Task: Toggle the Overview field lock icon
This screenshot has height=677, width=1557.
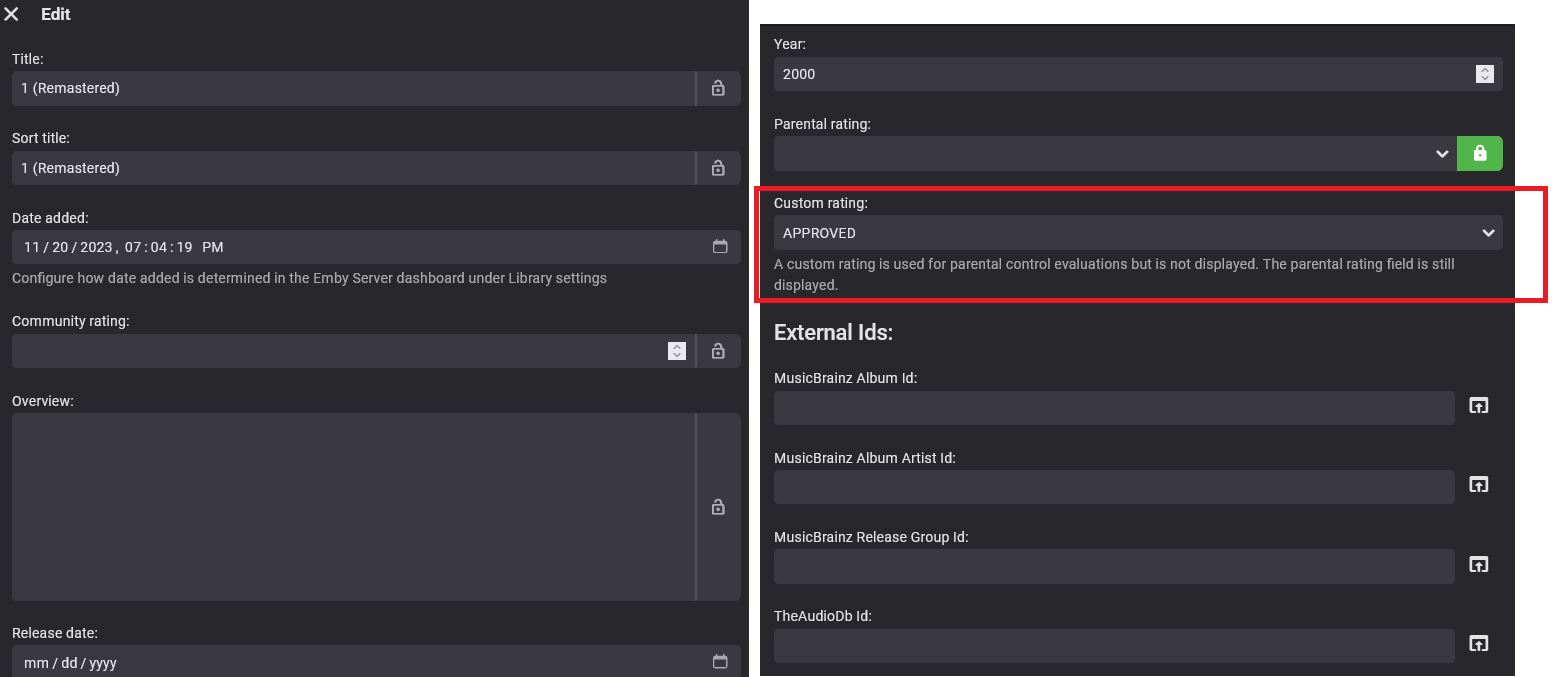Action: (718, 507)
